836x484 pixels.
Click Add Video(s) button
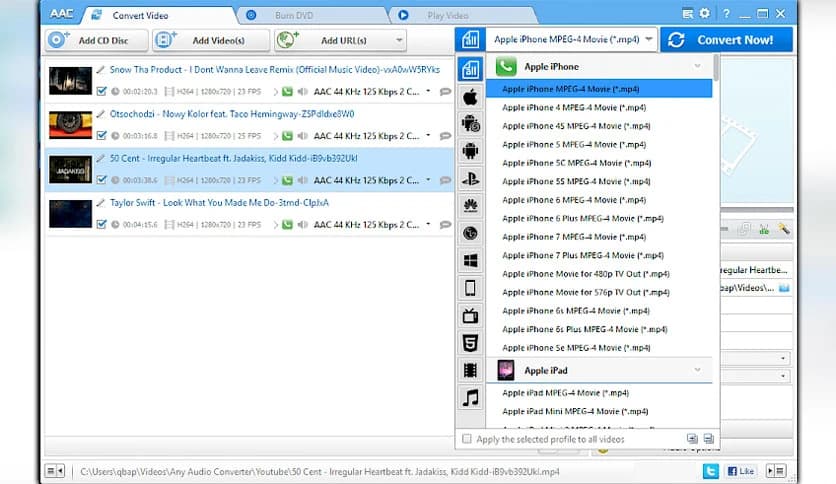(211, 40)
